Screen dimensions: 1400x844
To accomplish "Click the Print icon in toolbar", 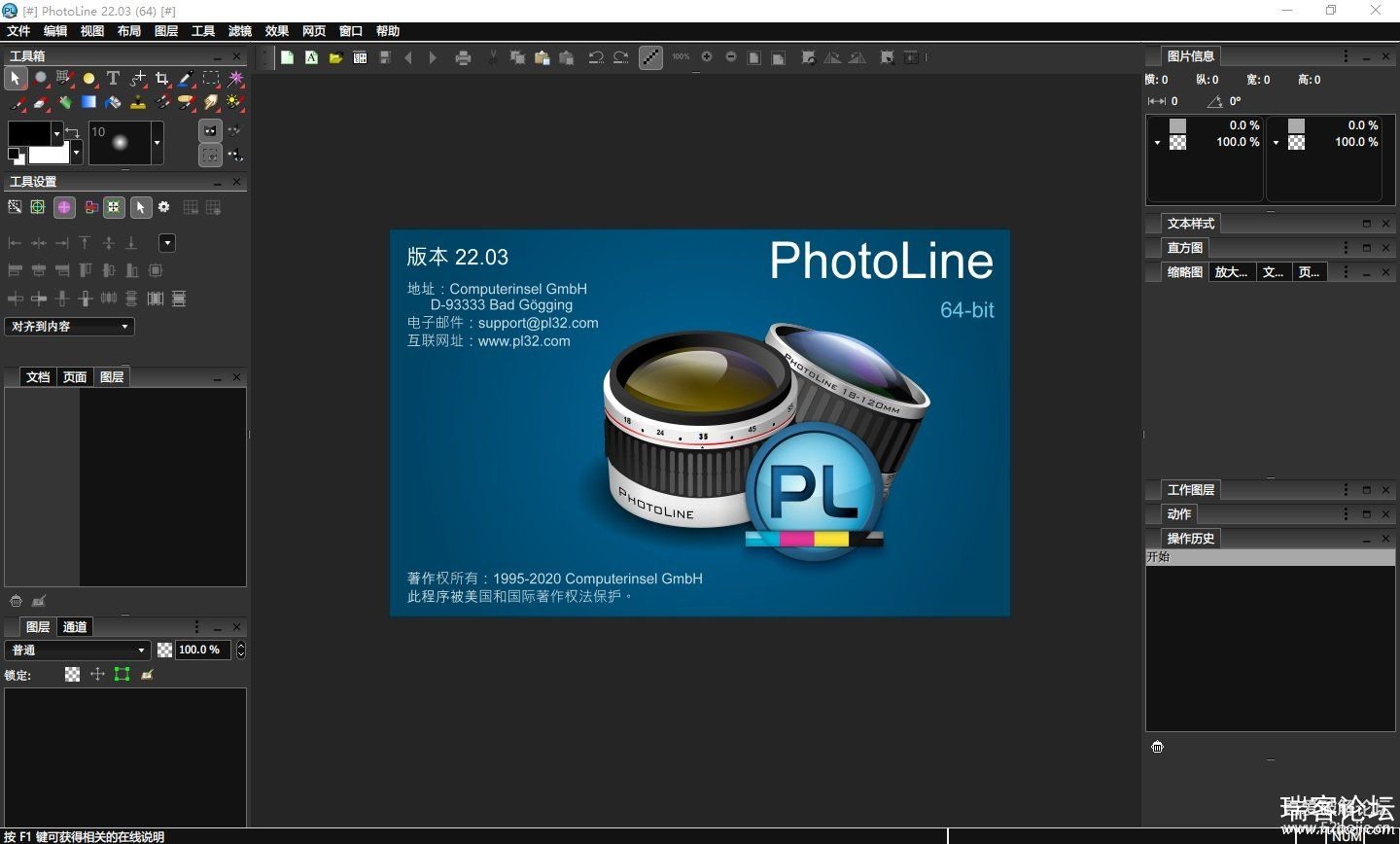I will click(x=463, y=57).
